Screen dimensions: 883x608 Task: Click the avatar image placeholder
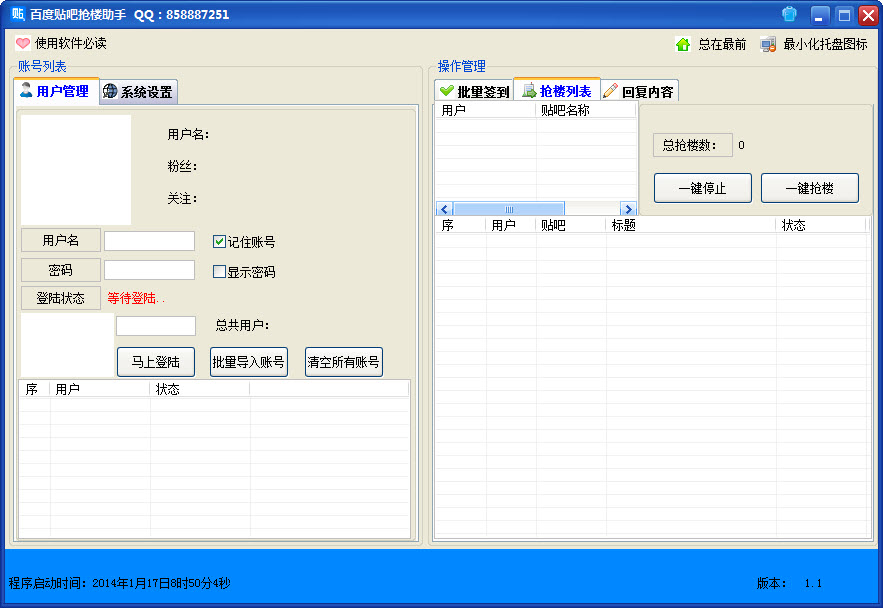point(76,169)
